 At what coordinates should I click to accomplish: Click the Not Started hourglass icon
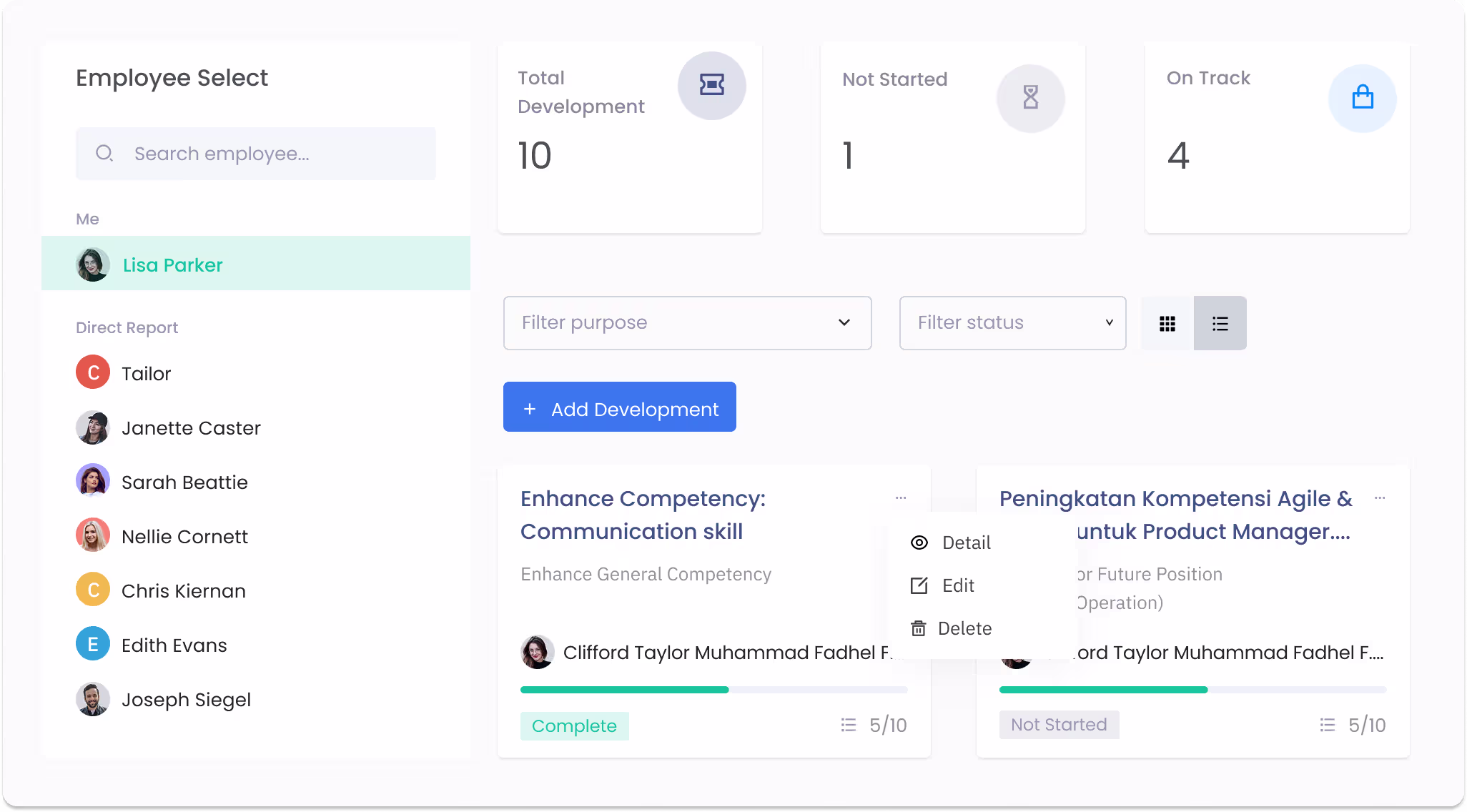point(1030,98)
